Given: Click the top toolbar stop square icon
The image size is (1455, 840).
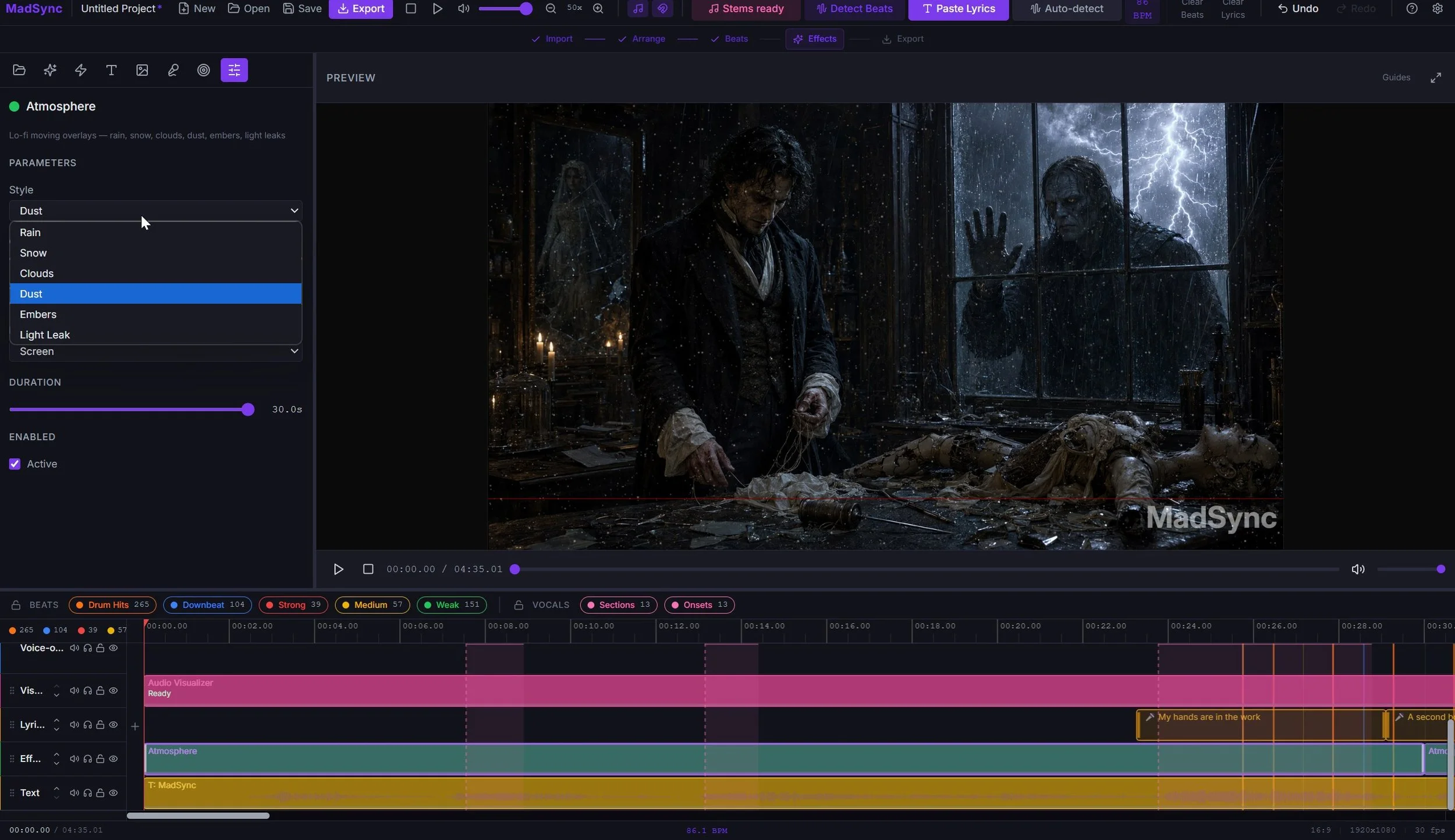Looking at the screenshot, I should point(411,9).
